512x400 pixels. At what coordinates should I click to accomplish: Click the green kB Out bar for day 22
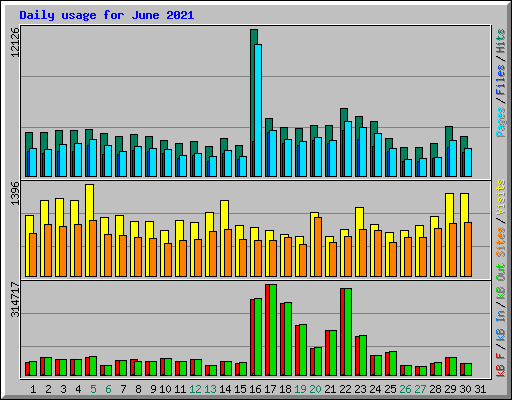tap(348, 332)
